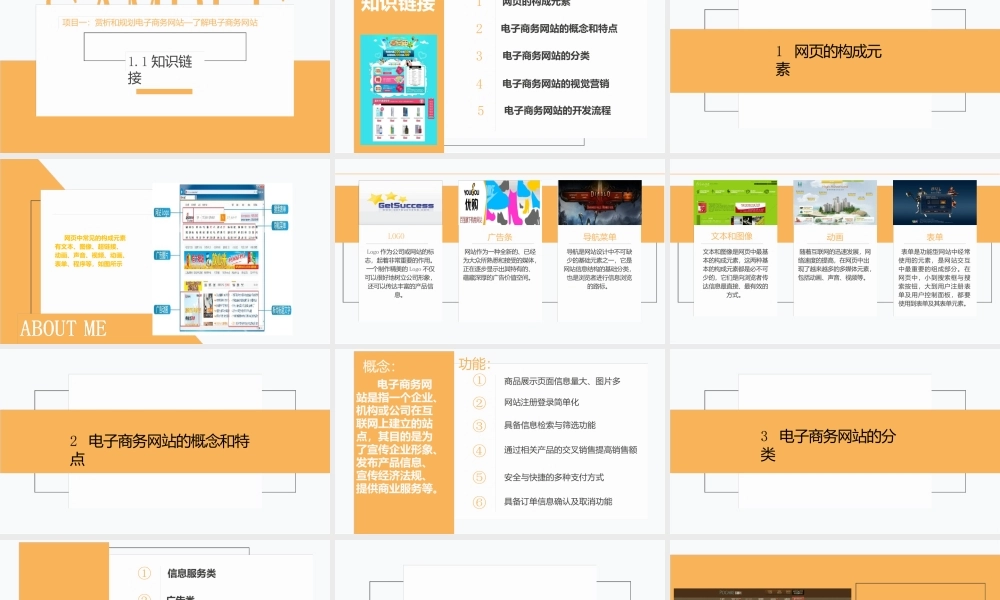
Task: Click the dark game image above 表单
Action: (934, 203)
